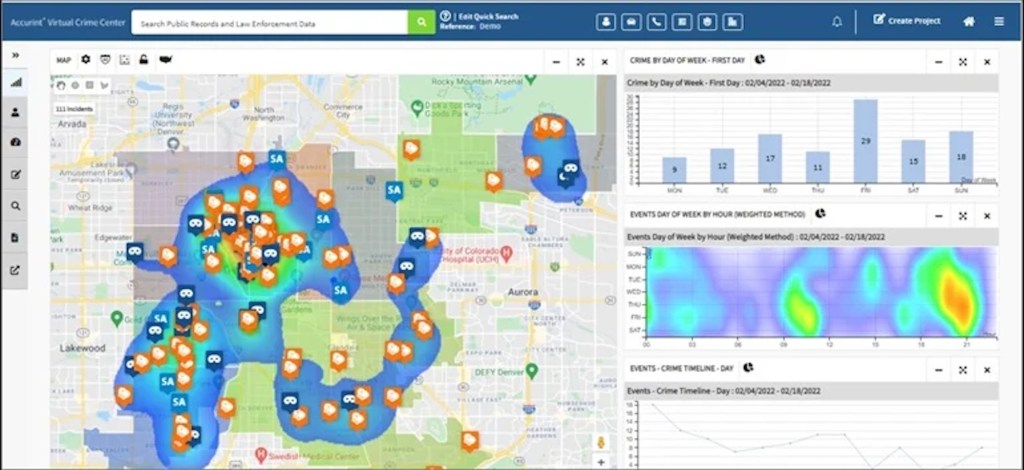The height and width of the screenshot is (470, 1024).
Task: Click the mask marker in northeast cluster
Action: coord(571,168)
